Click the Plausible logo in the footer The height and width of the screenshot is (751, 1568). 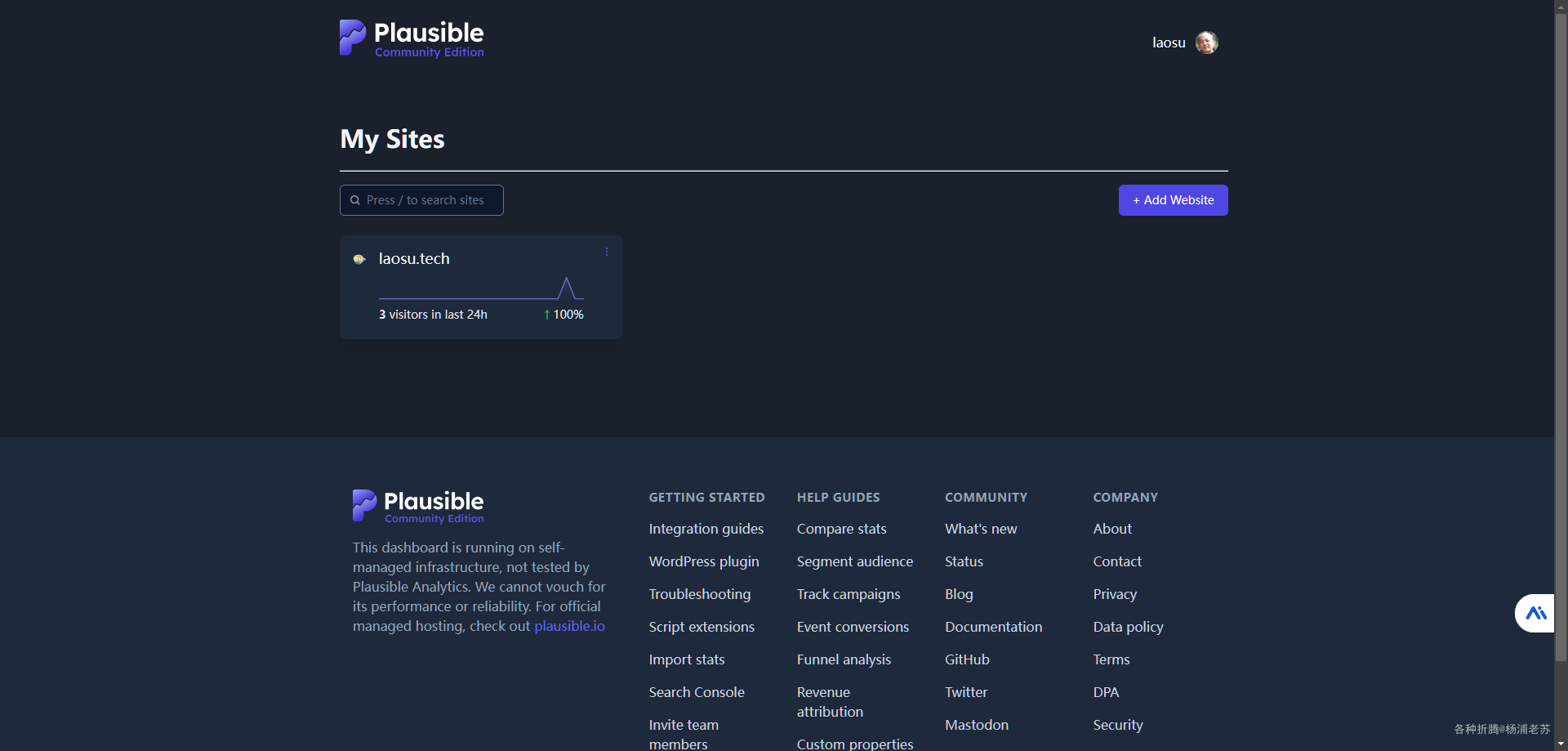(x=418, y=506)
